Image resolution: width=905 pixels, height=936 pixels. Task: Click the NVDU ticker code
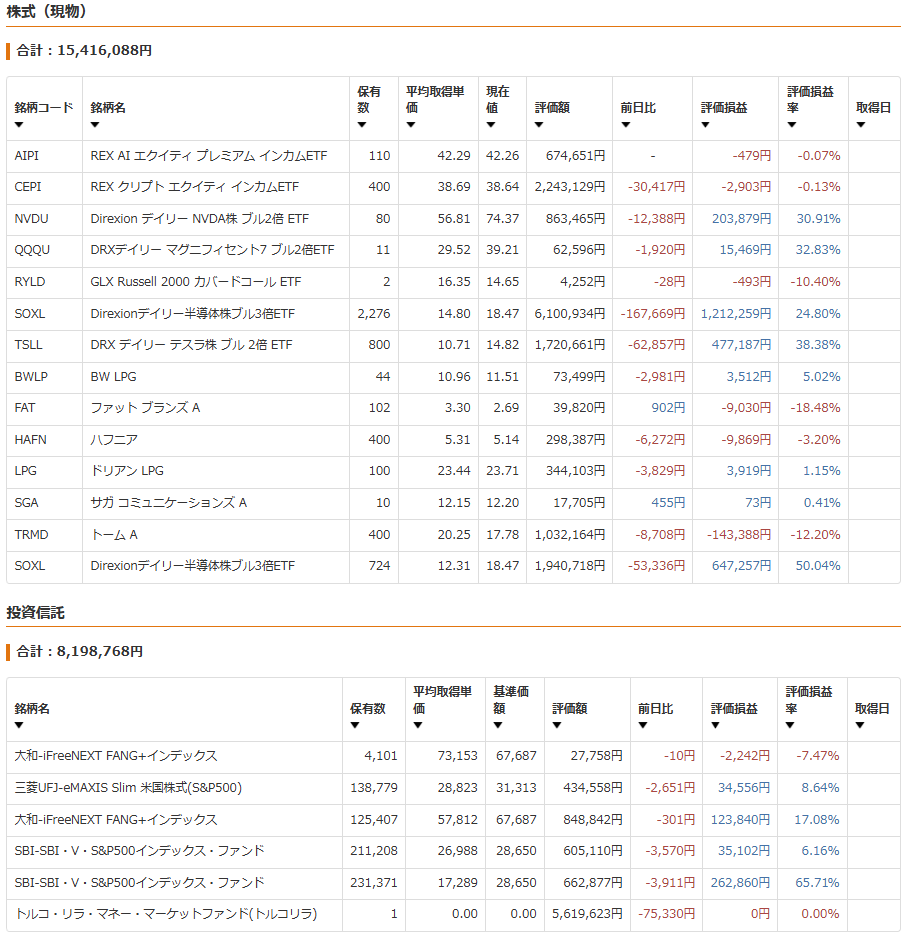pos(31,218)
